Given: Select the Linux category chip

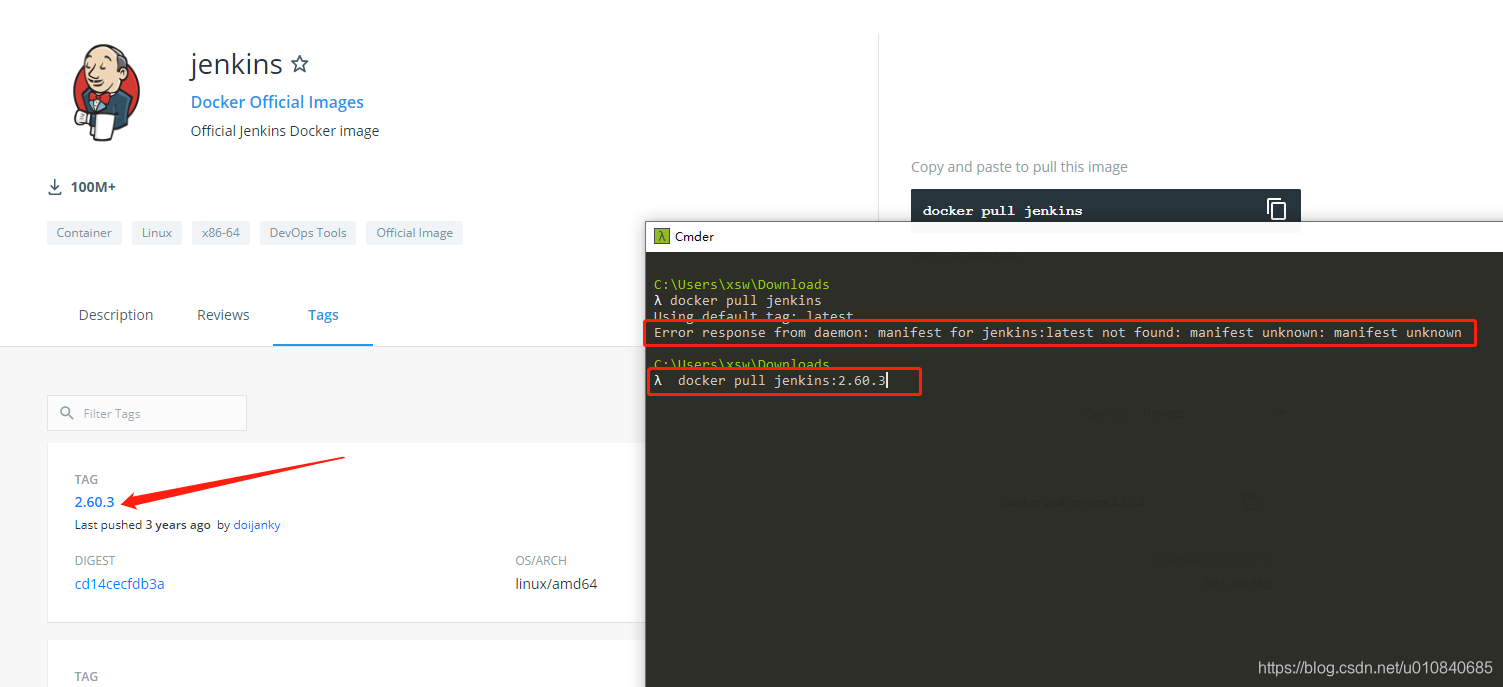Looking at the screenshot, I should (x=157, y=233).
